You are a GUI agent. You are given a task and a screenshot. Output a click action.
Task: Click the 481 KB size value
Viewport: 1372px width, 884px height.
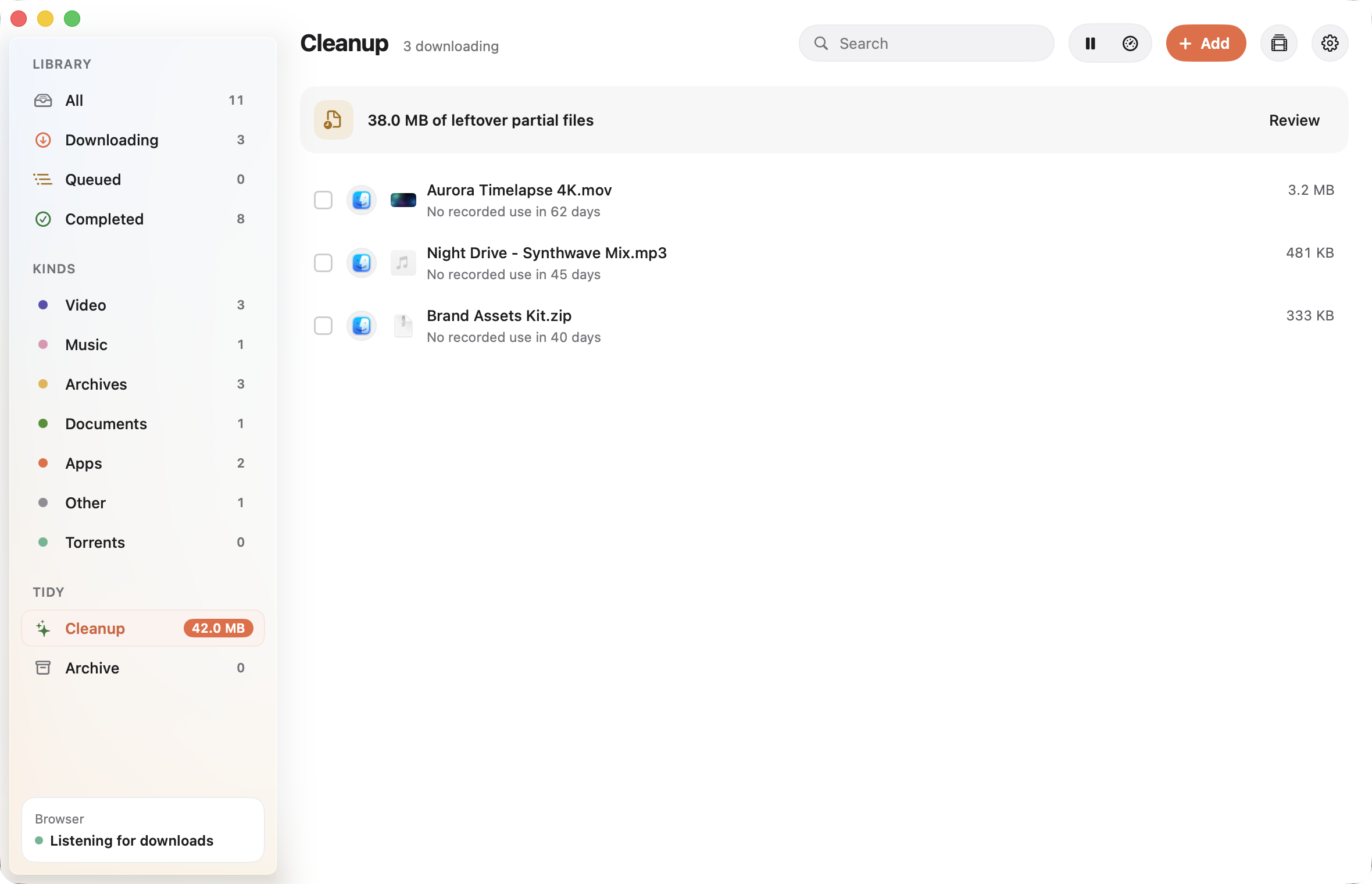(1310, 253)
